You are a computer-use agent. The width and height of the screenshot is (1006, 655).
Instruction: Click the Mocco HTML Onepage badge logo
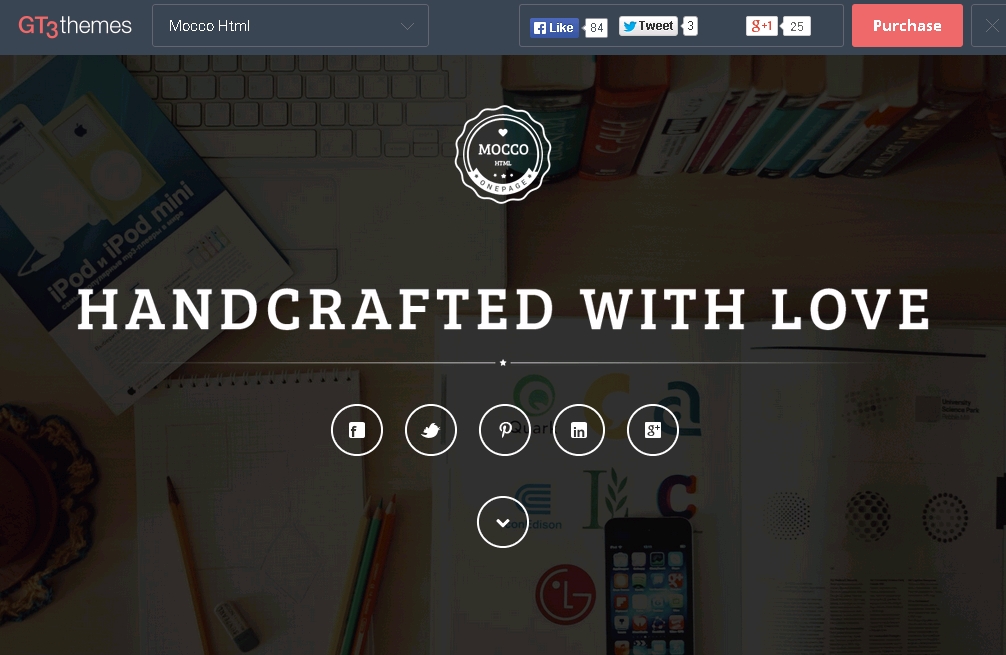(x=503, y=155)
